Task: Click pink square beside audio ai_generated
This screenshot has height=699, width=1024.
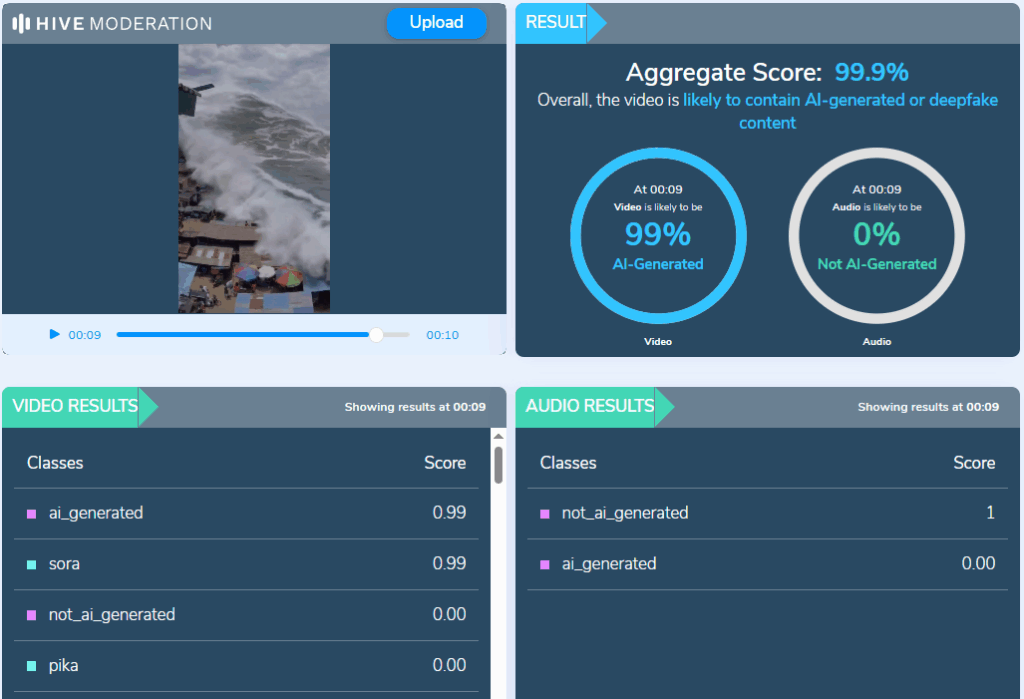Action: [x=545, y=565]
